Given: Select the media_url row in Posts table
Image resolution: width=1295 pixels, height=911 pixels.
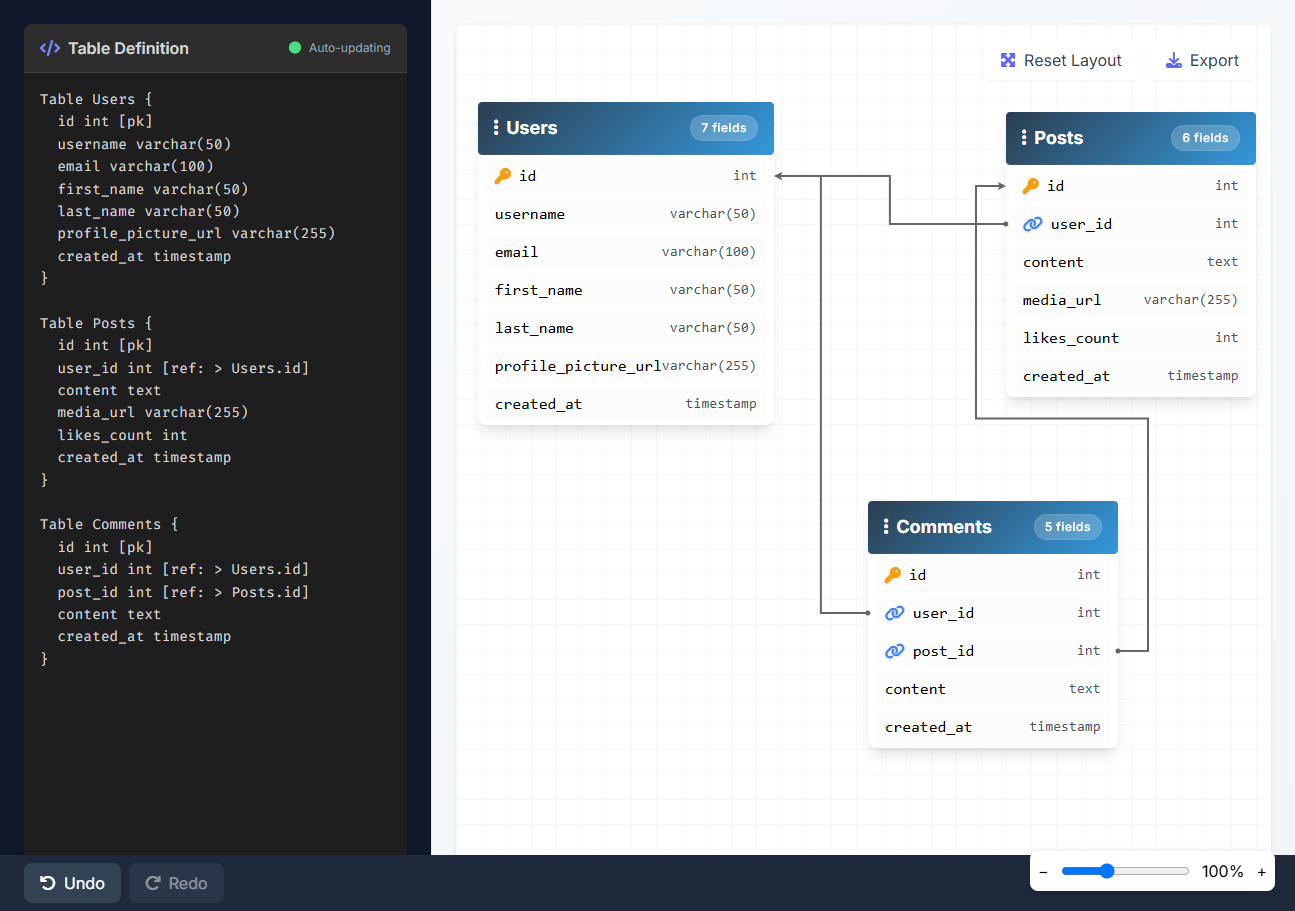Looking at the screenshot, I should (1131, 300).
